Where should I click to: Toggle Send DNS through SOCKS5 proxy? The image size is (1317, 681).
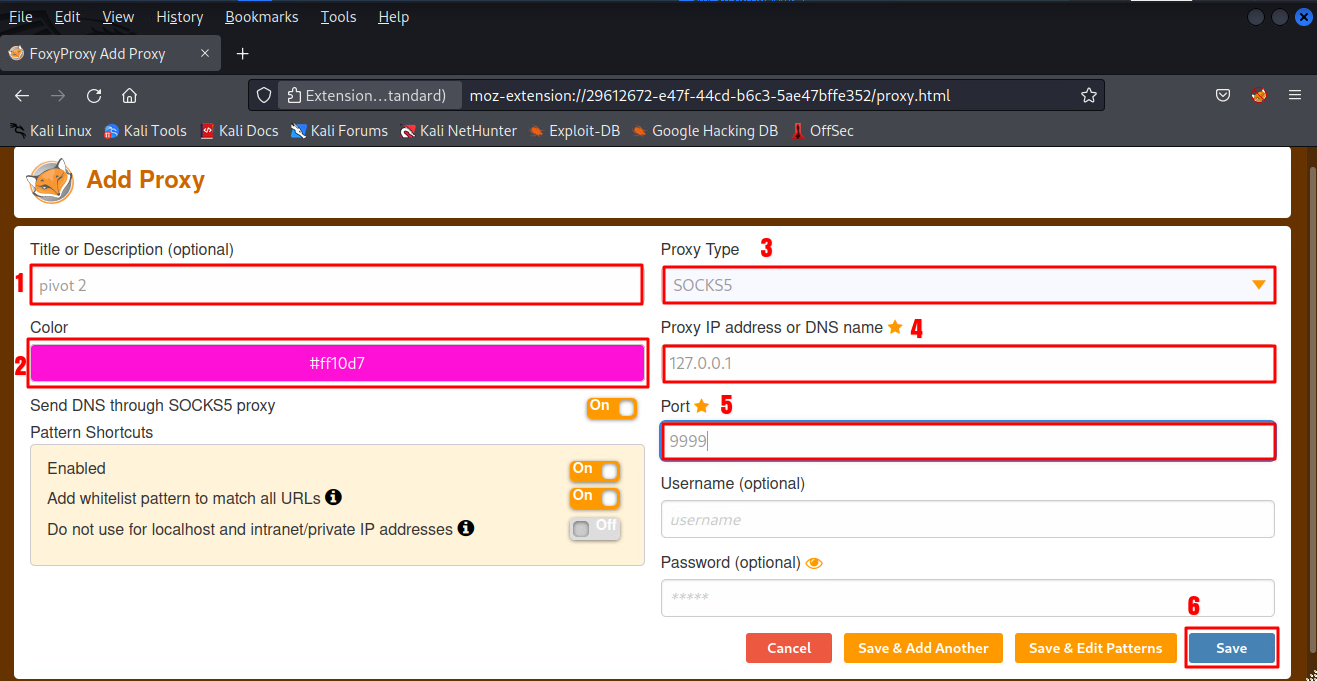[611, 407]
